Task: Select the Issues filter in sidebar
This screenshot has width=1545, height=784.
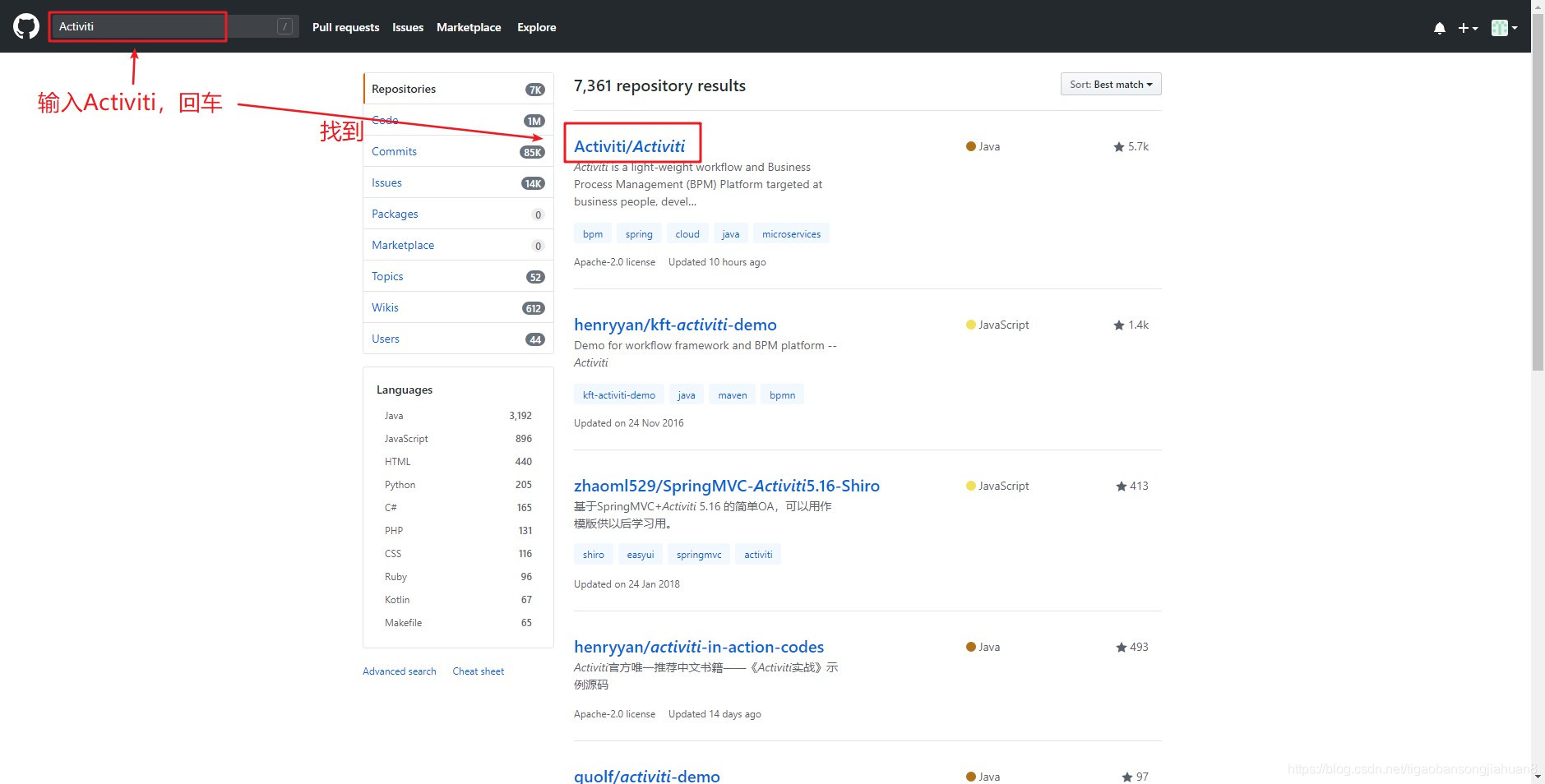Action: (x=458, y=182)
